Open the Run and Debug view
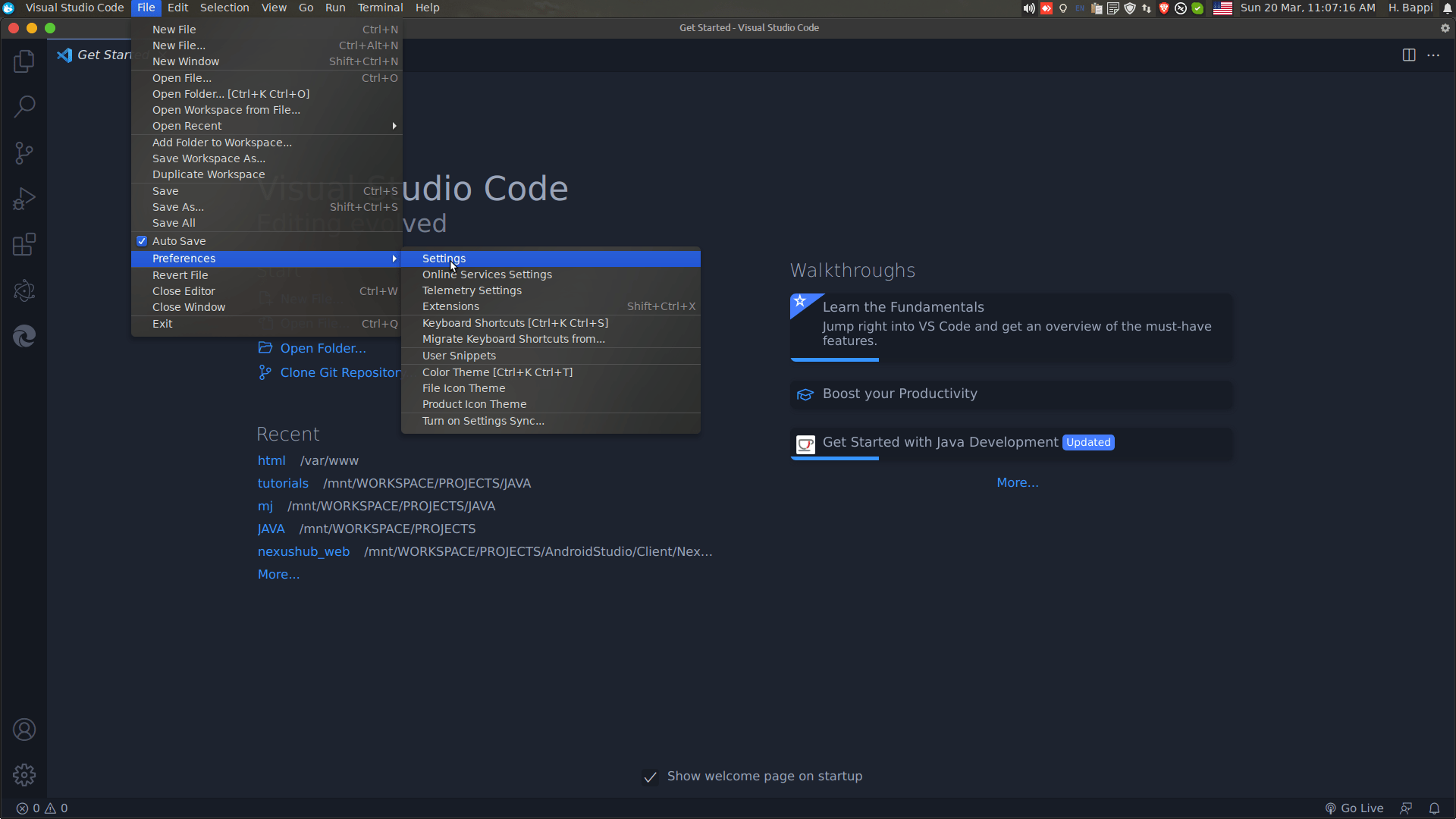Screen dimensions: 1456x819 click(x=24, y=199)
